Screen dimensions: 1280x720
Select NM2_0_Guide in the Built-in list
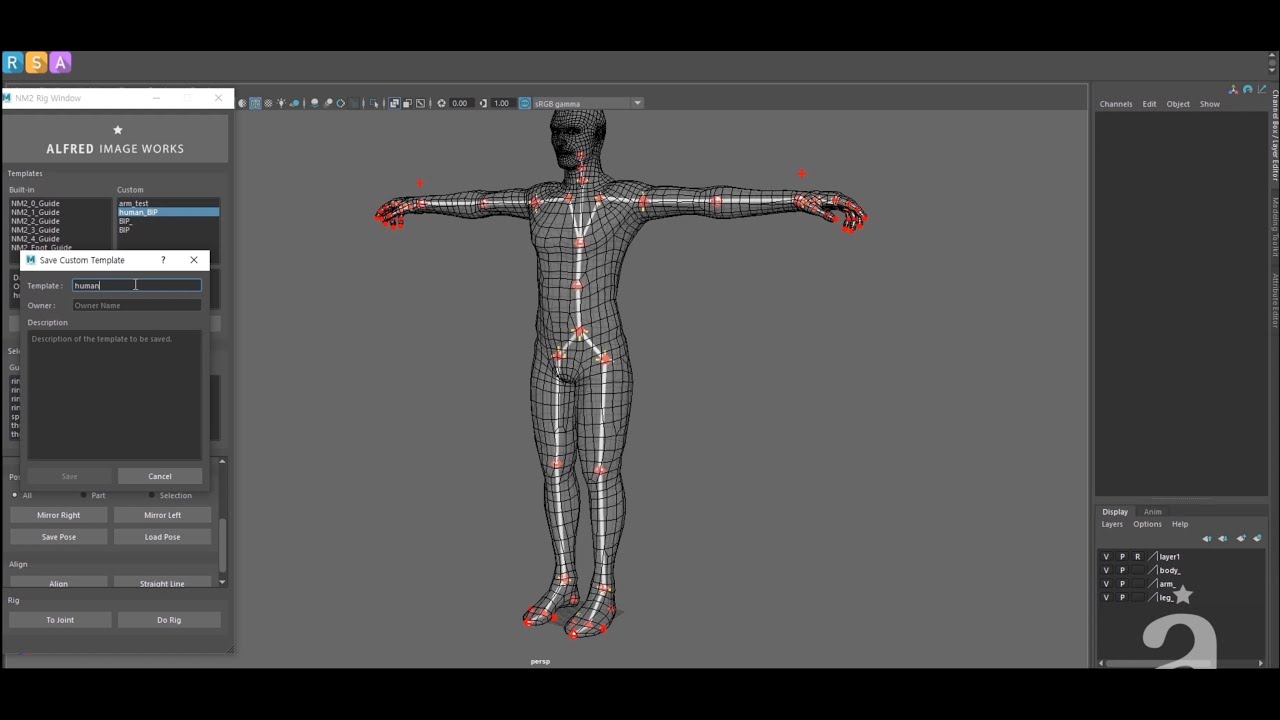[36, 203]
